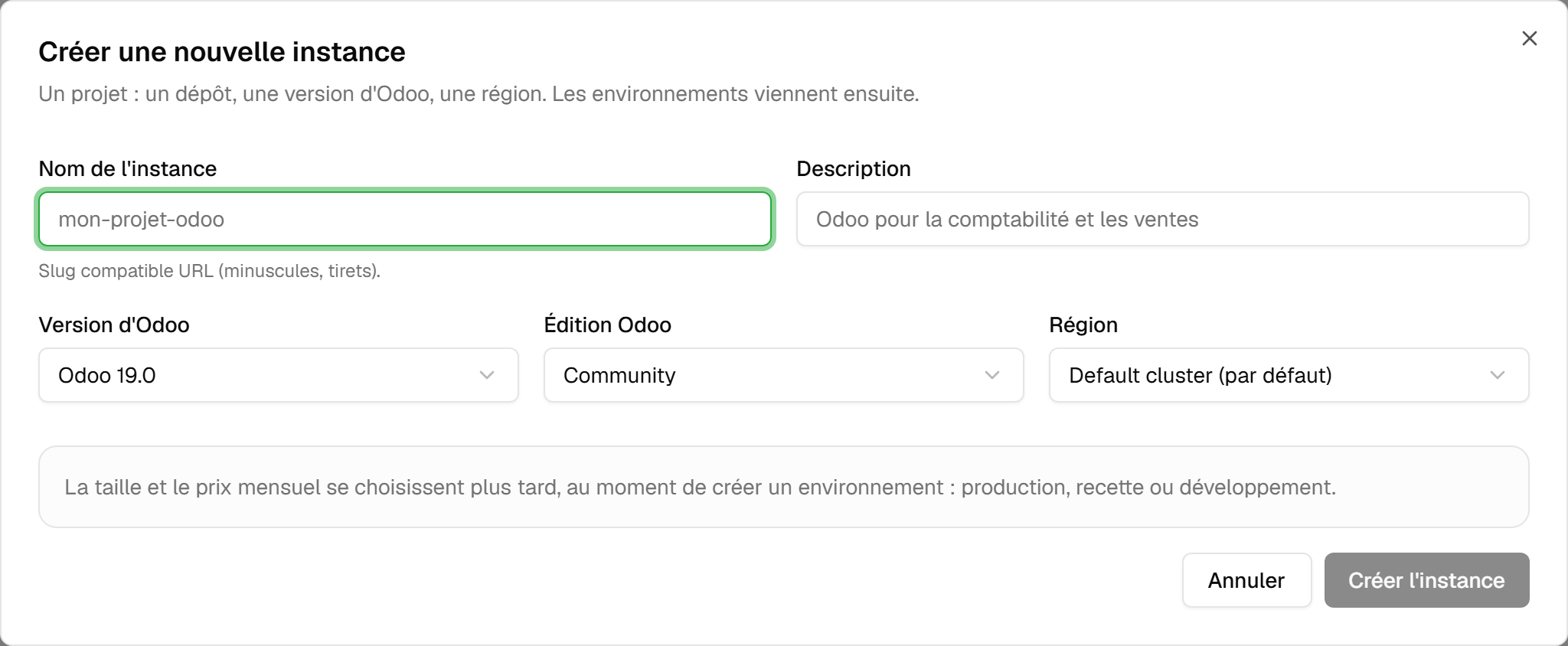Viewport: 1568px width, 646px height.
Task: Click the 'Nom de l'instance' label
Action: 128,168
